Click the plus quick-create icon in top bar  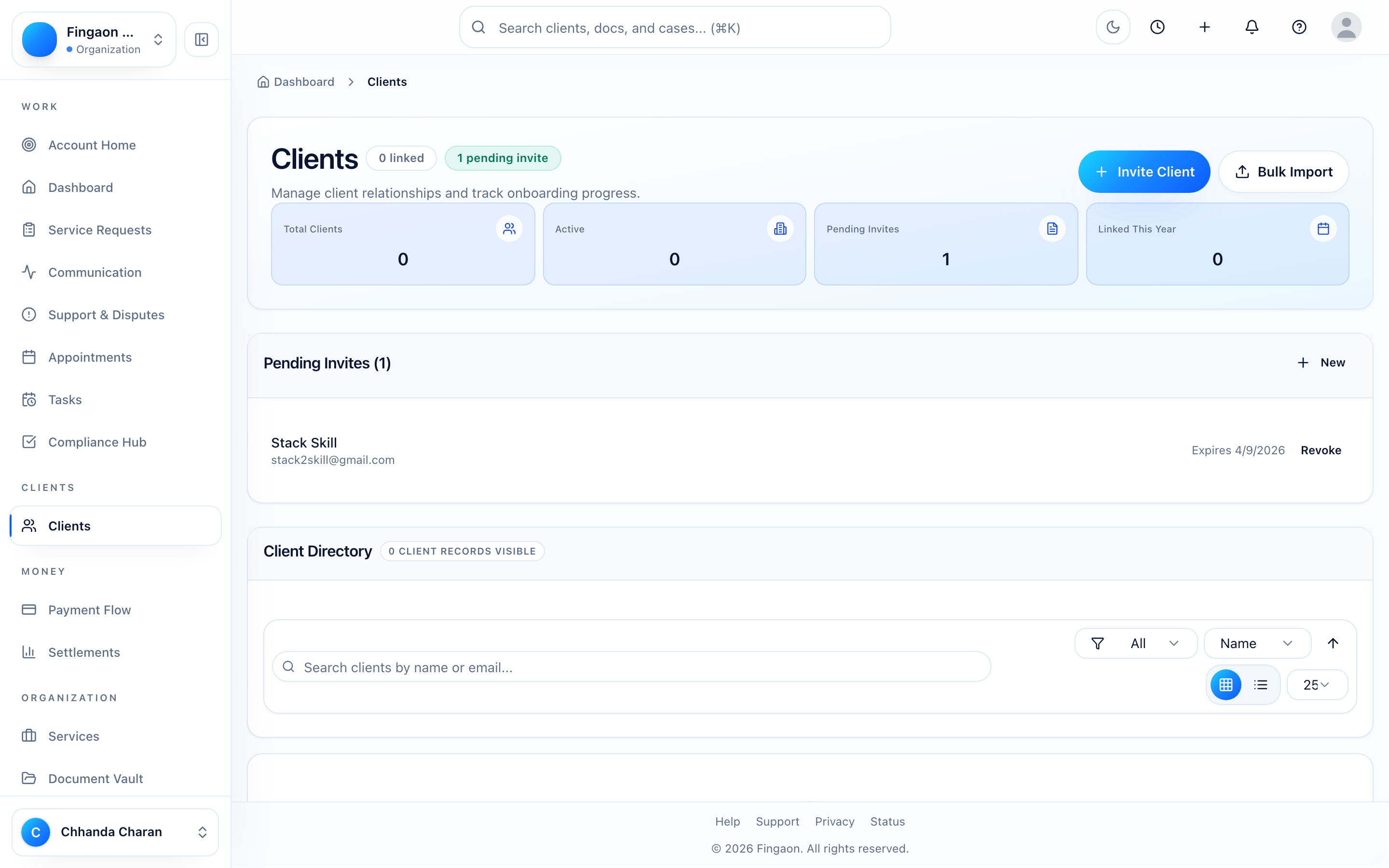[x=1205, y=27]
